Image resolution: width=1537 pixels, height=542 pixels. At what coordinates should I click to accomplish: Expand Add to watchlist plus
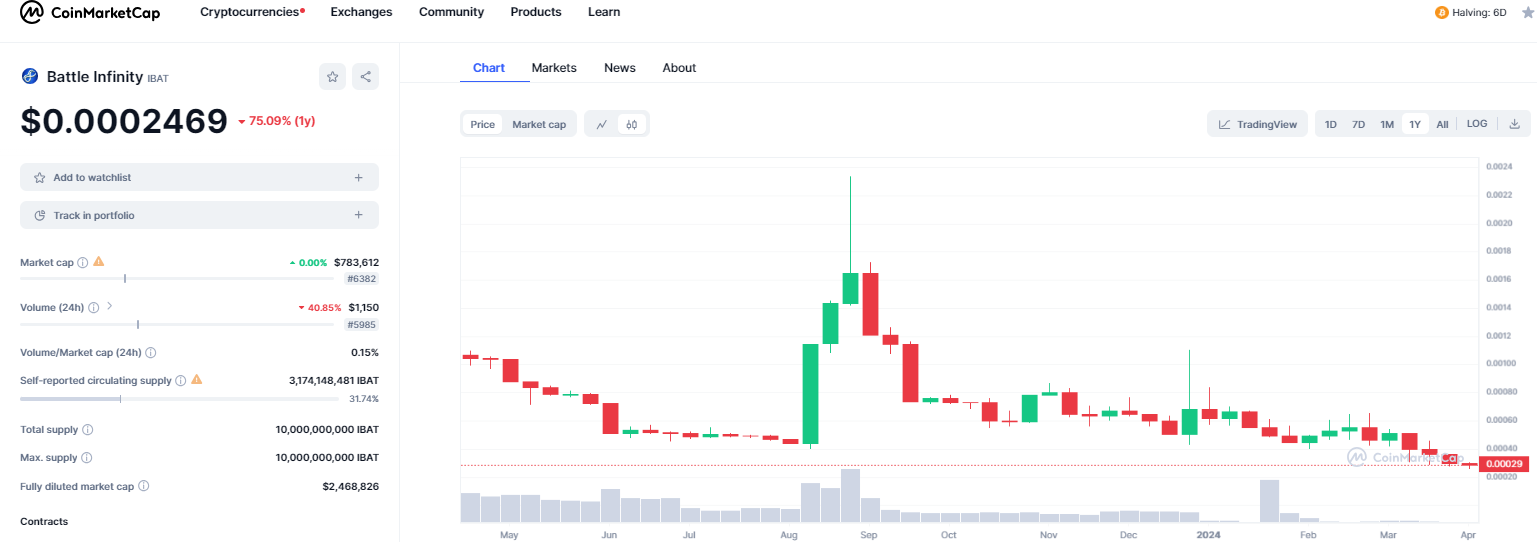click(x=358, y=178)
